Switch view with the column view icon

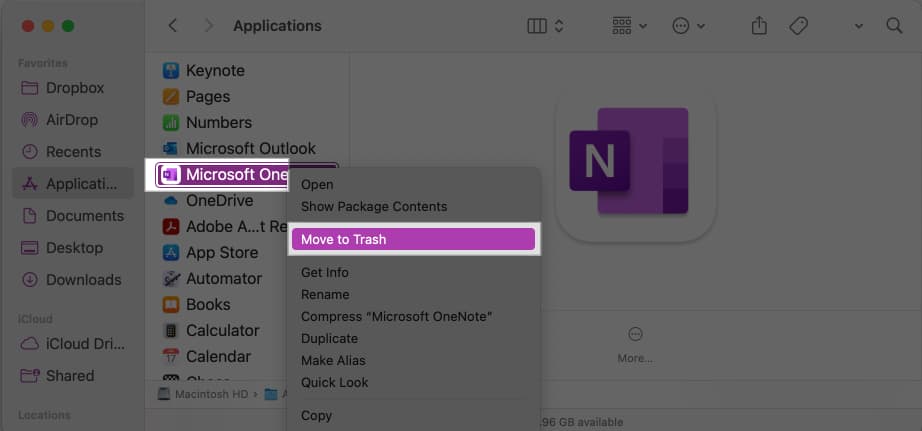click(x=537, y=26)
